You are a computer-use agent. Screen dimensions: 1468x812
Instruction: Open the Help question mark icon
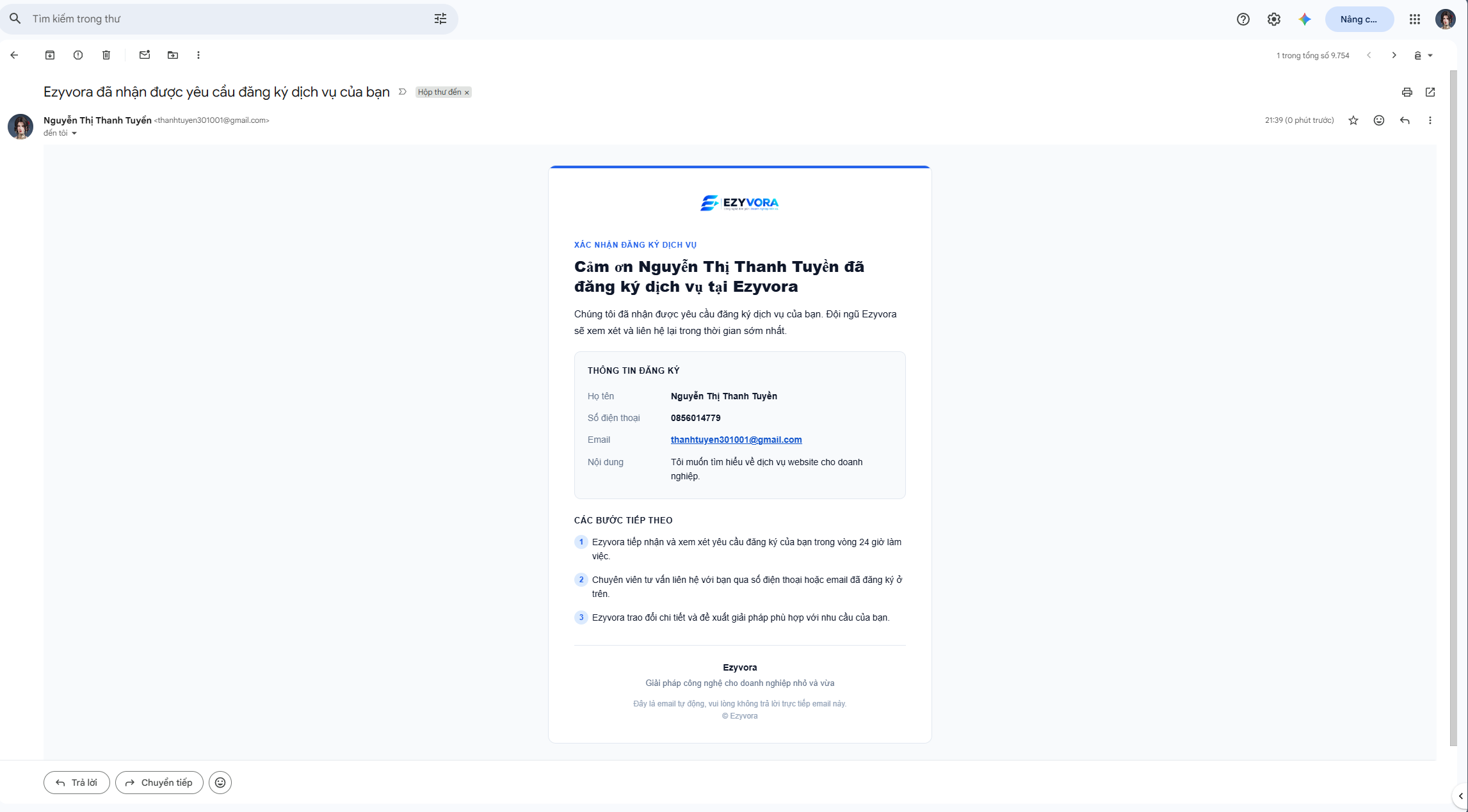(x=1243, y=19)
